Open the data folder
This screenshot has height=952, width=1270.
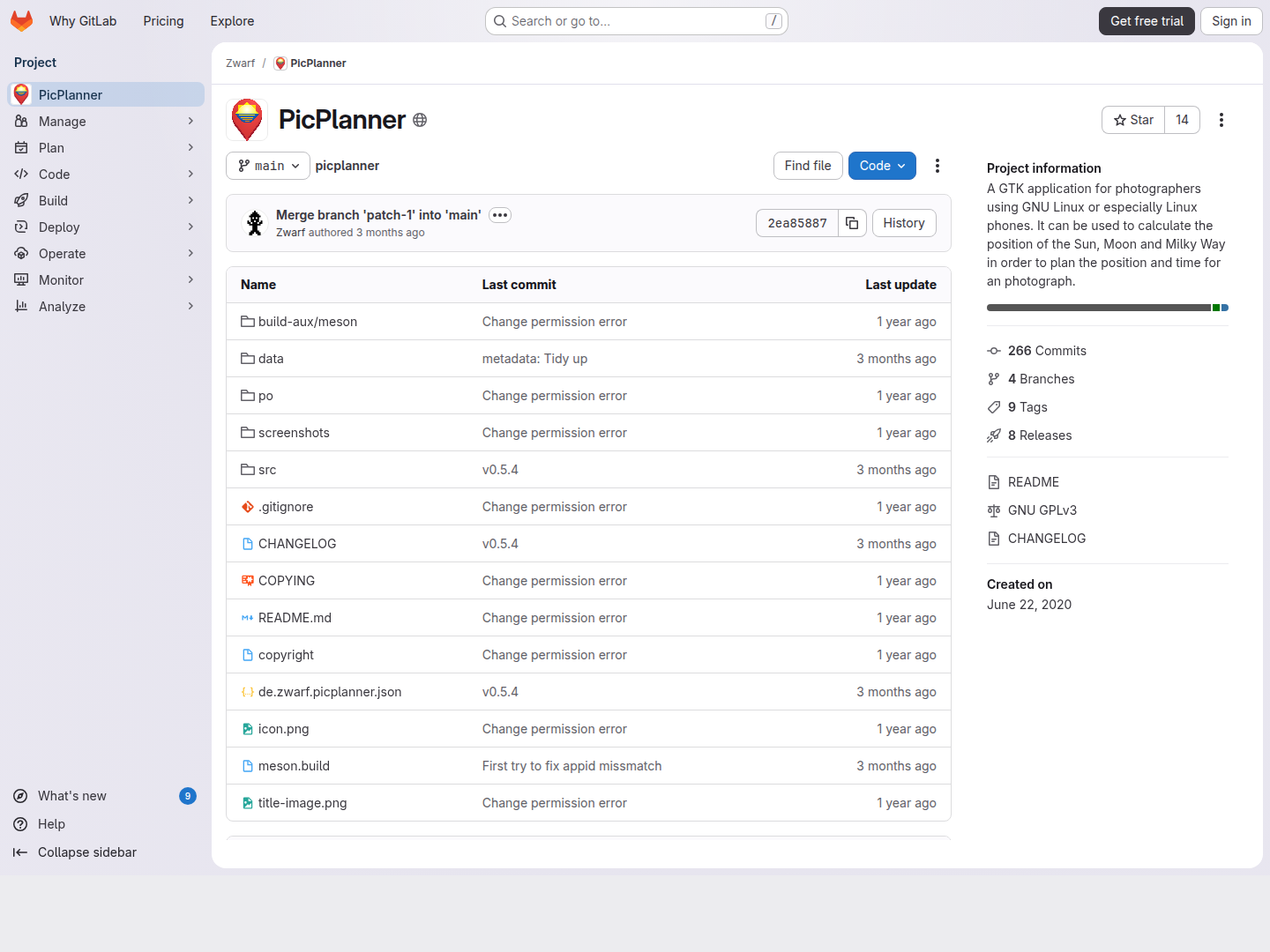[271, 359]
